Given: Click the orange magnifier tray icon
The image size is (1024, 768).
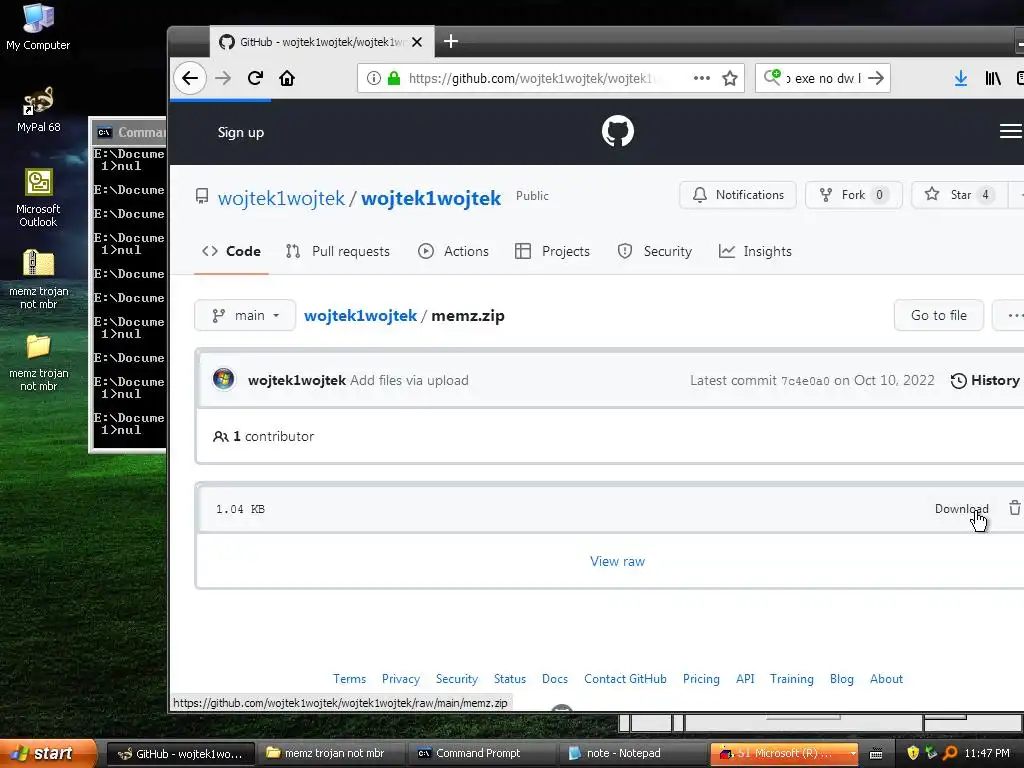Looking at the screenshot, I should tap(950, 753).
